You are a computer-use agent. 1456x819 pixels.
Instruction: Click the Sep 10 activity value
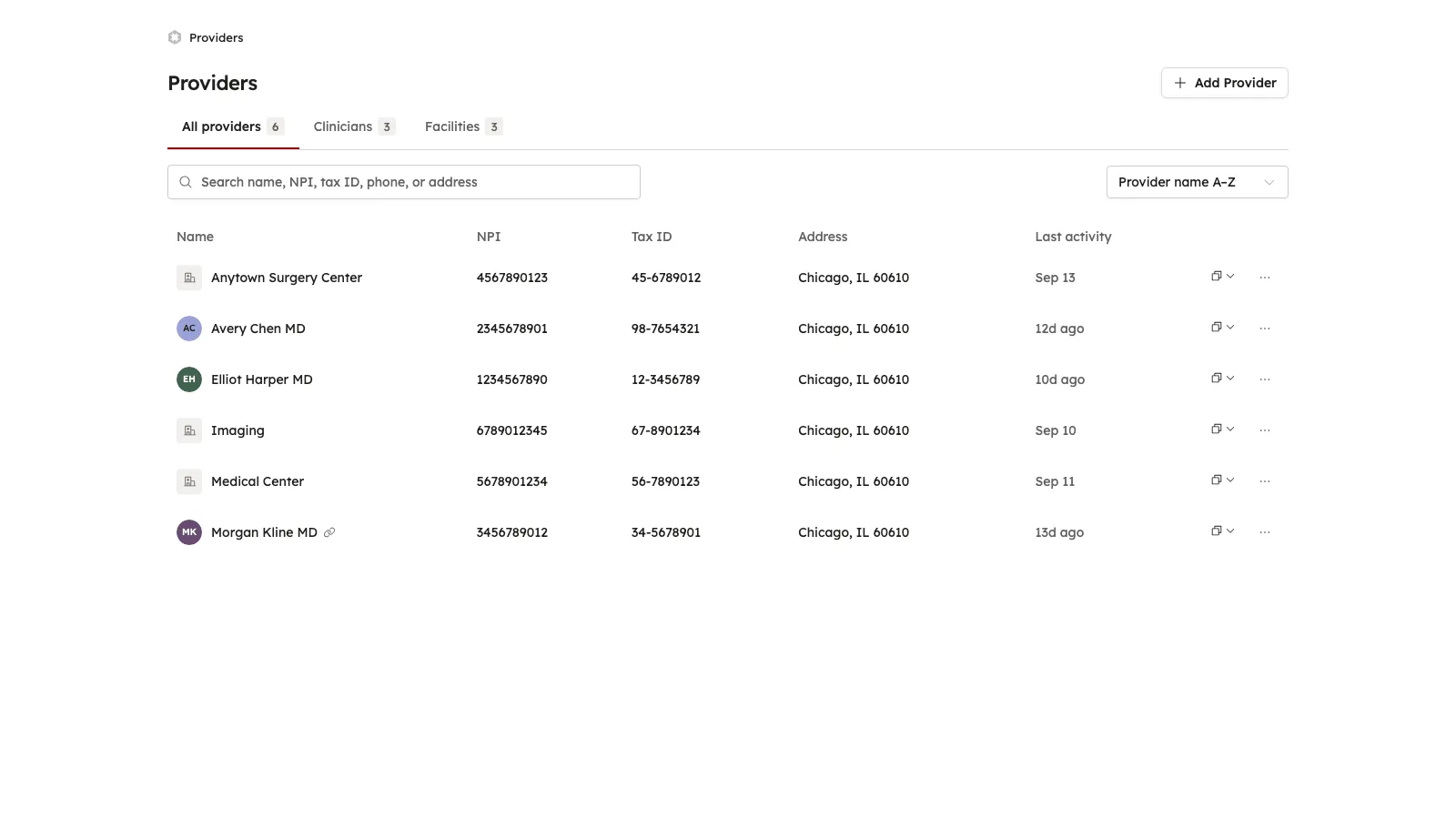click(1056, 430)
